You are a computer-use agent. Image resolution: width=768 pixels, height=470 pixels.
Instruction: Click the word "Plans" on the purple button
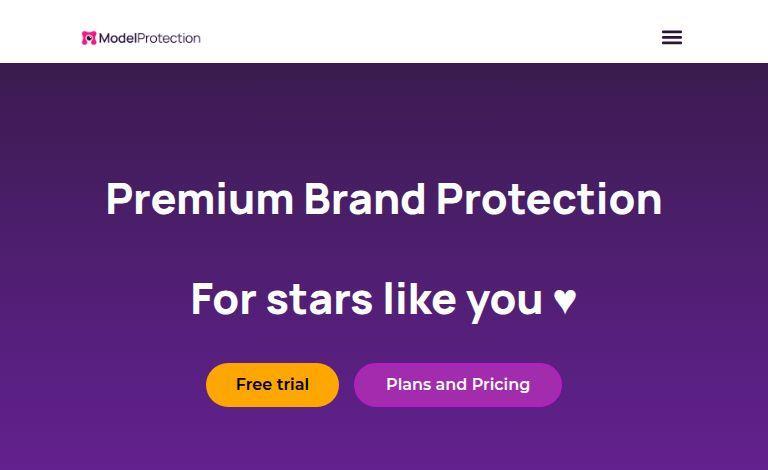[x=408, y=385]
